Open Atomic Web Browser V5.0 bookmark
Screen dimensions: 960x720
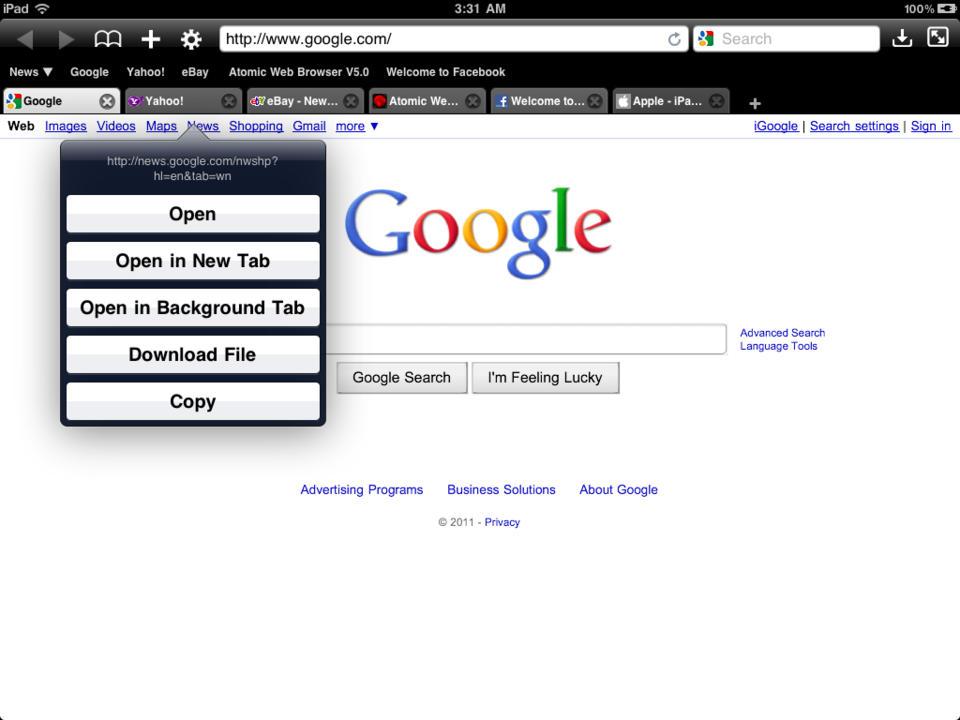[x=299, y=72]
